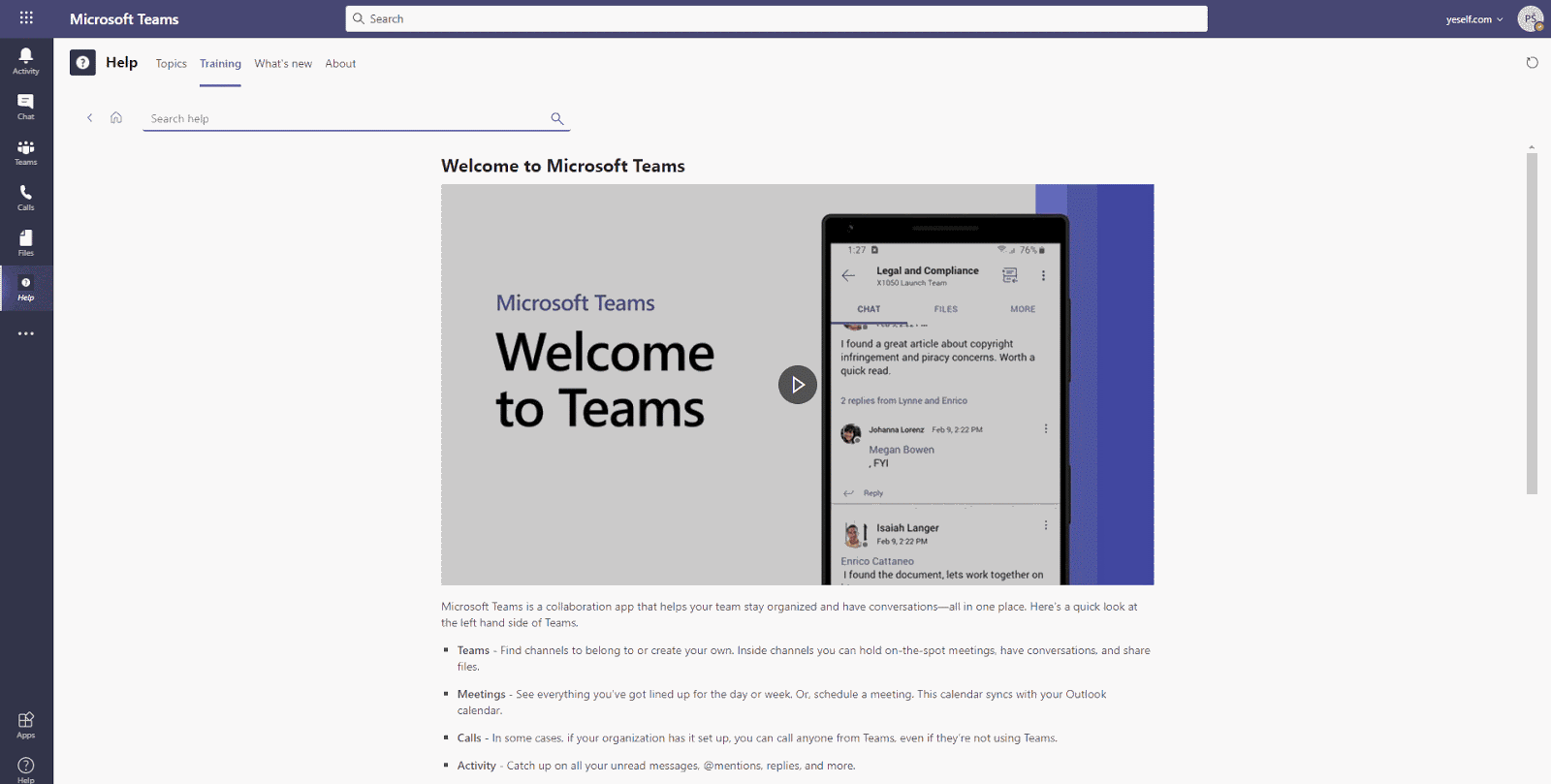Screen dimensions: 1551x784
Task: Open the profile avatar menu
Action: [x=1530, y=18]
